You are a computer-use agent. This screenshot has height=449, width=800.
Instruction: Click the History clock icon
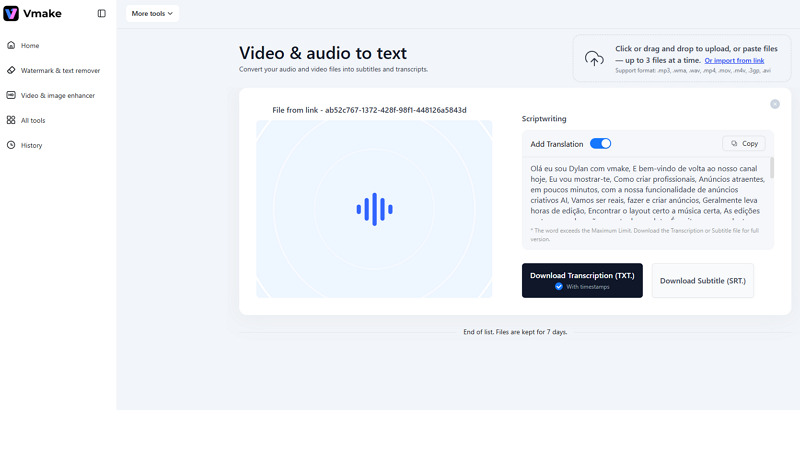(11, 145)
